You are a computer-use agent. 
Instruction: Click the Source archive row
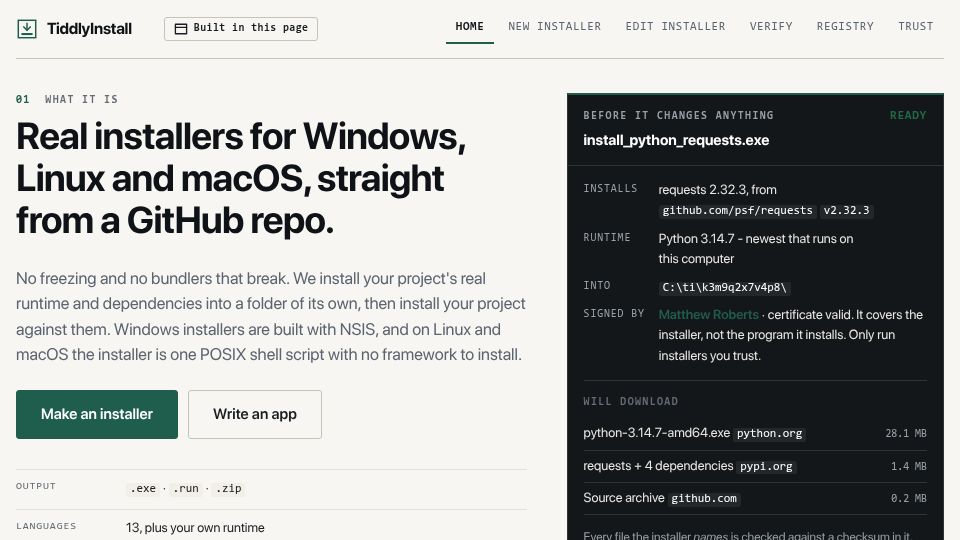[754, 498]
